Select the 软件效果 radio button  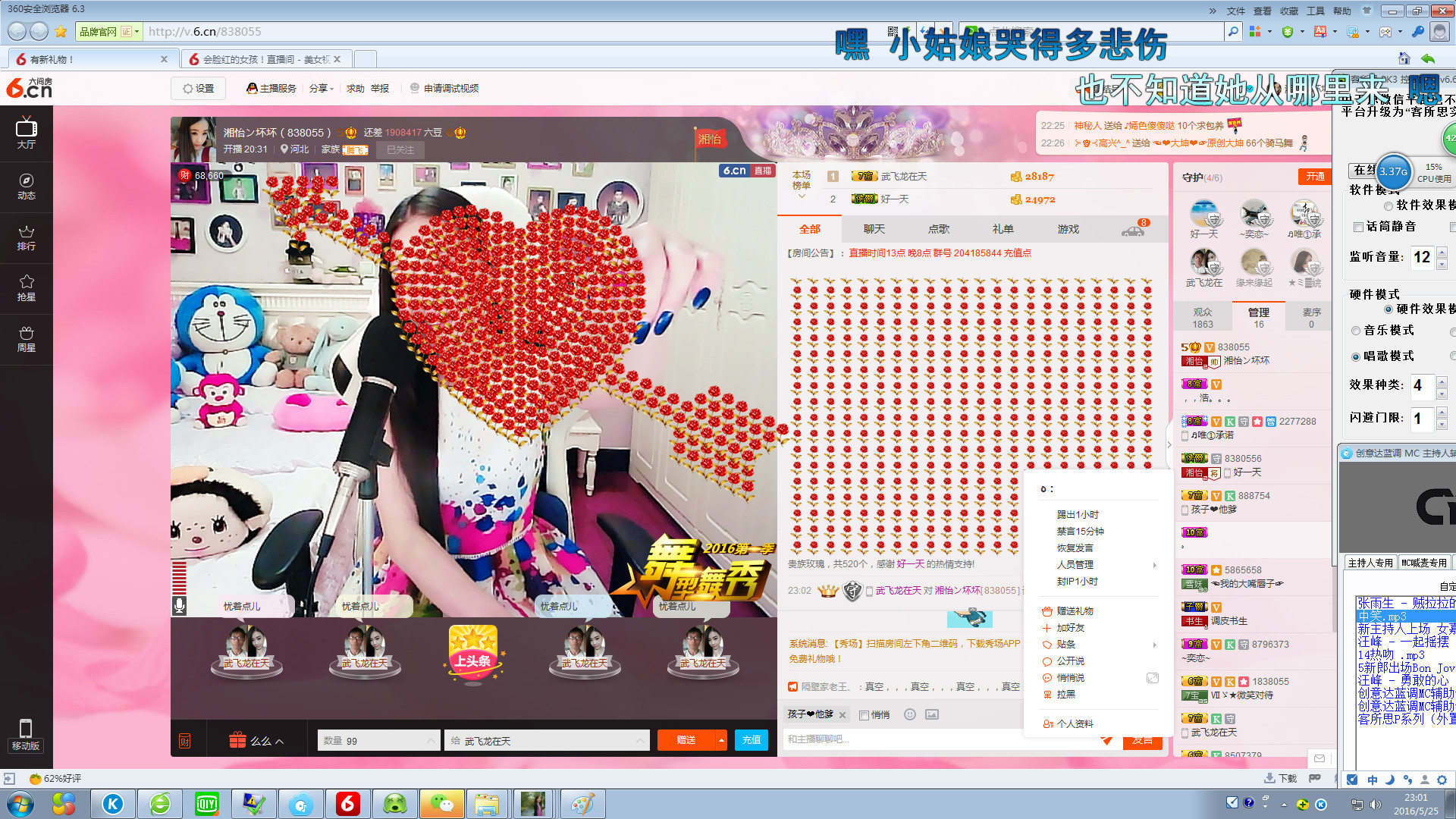(1389, 206)
